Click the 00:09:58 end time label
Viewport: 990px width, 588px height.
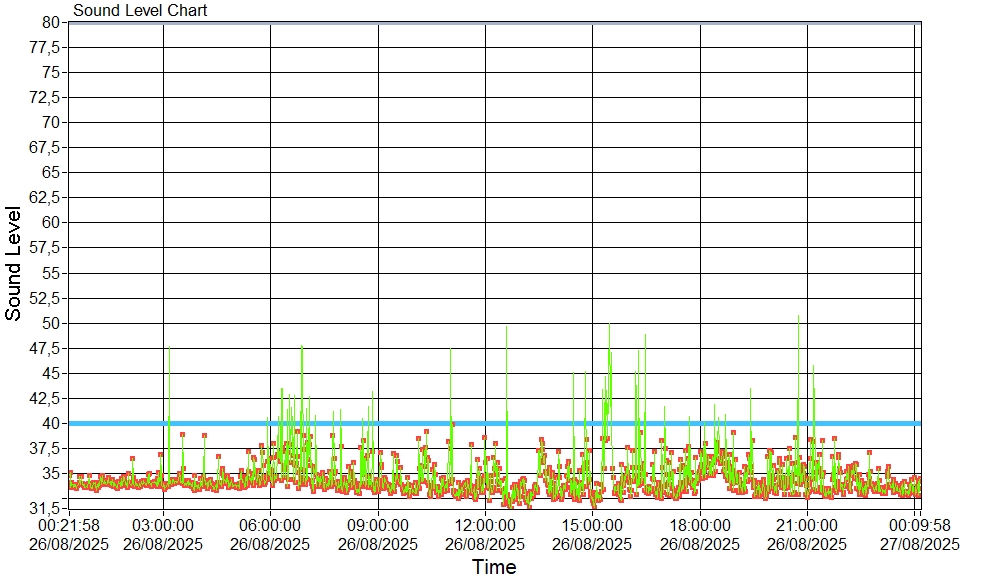[x=919, y=525]
